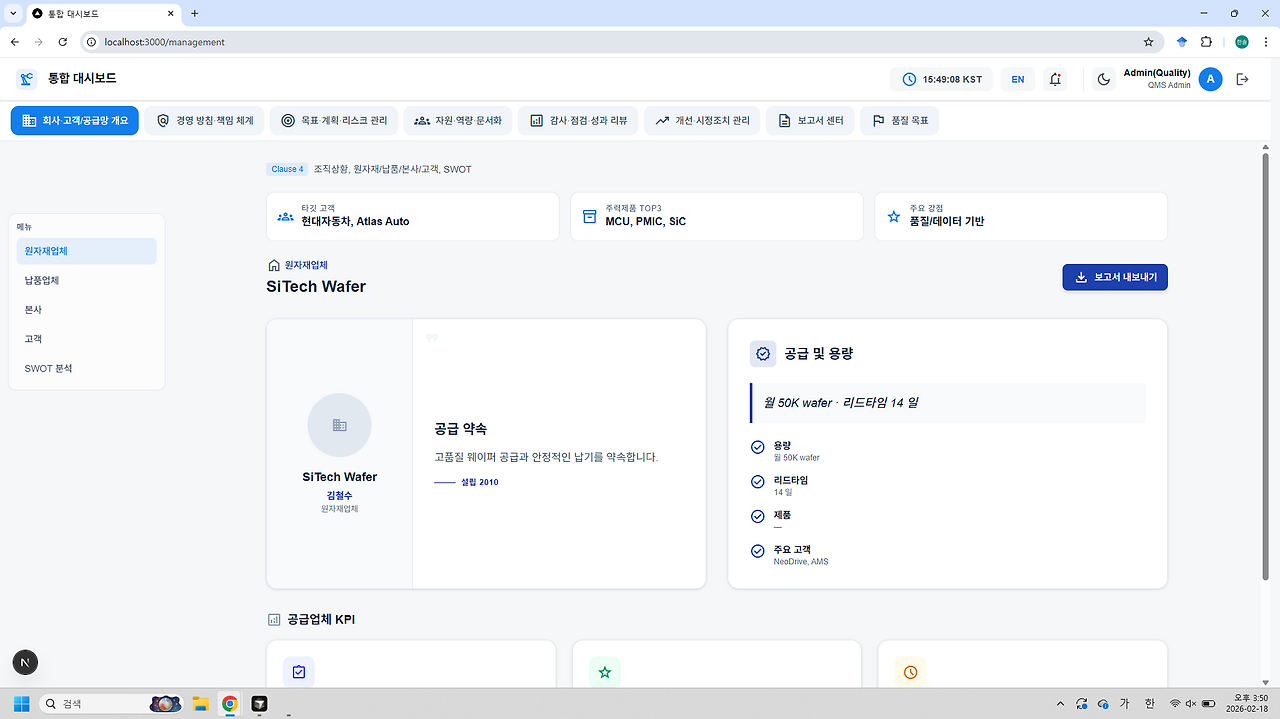Click the 품질/데이터 기반 card
Viewport: 1280px width, 719px height.
(x=1021, y=216)
